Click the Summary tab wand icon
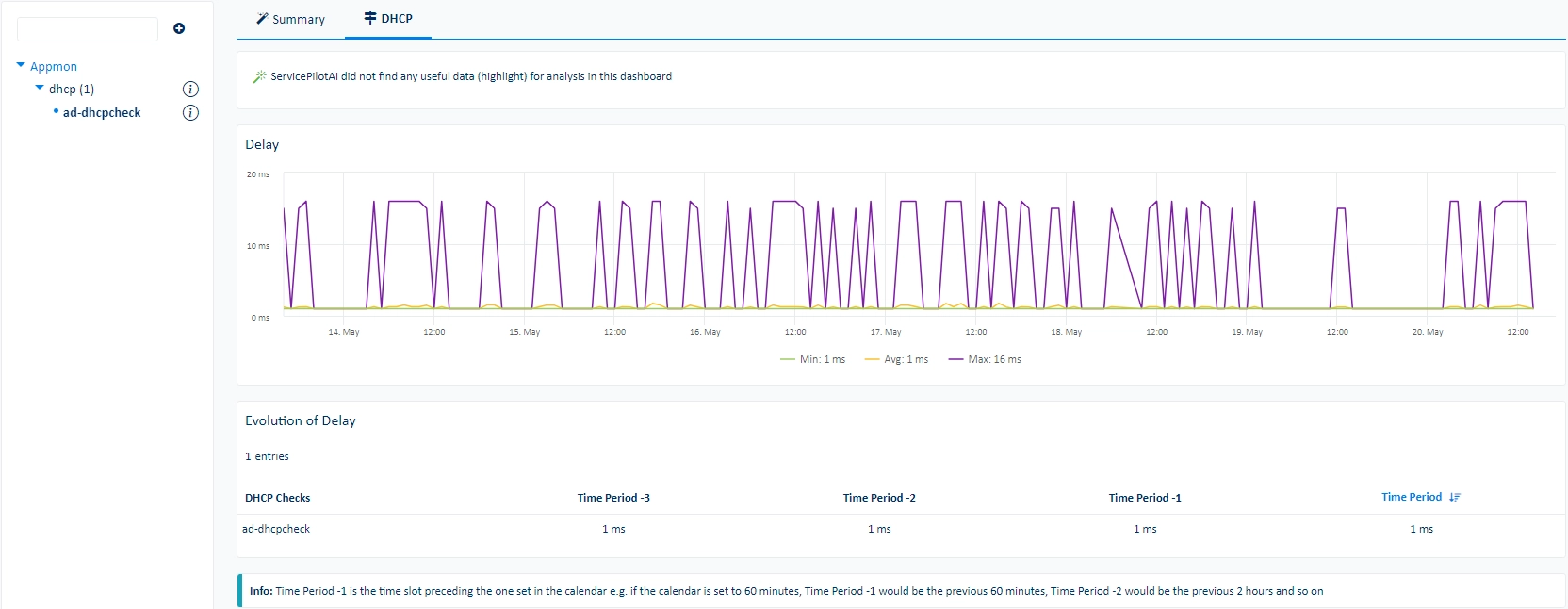Viewport: 1568px width, 609px height. (x=262, y=18)
